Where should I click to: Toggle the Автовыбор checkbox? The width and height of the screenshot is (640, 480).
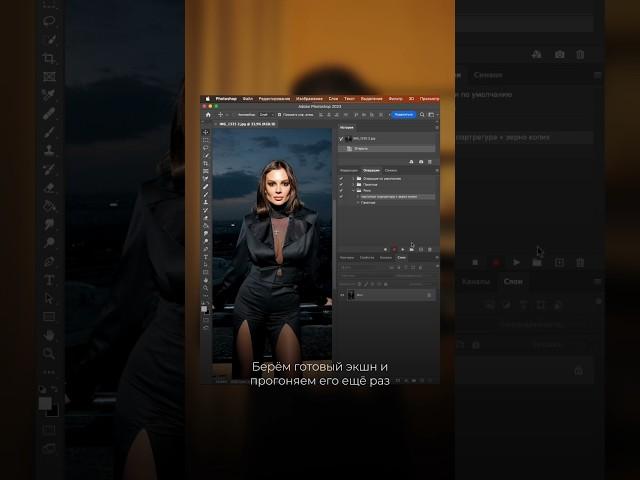tap(234, 115)
